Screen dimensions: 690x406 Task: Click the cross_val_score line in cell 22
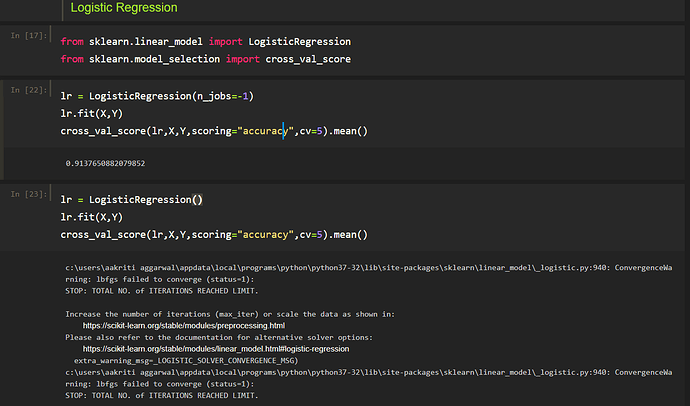point(214,131)
